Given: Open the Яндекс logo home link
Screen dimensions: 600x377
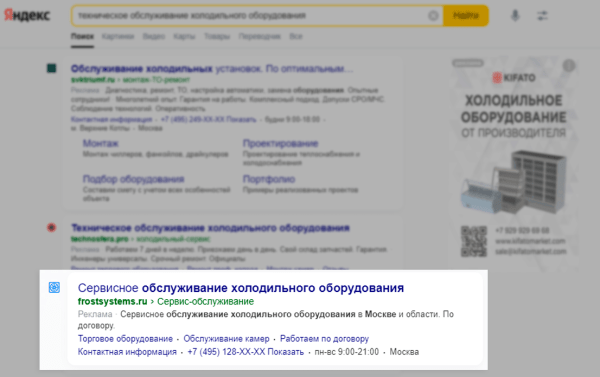Looking at the screenshot, I should [27, 15].
